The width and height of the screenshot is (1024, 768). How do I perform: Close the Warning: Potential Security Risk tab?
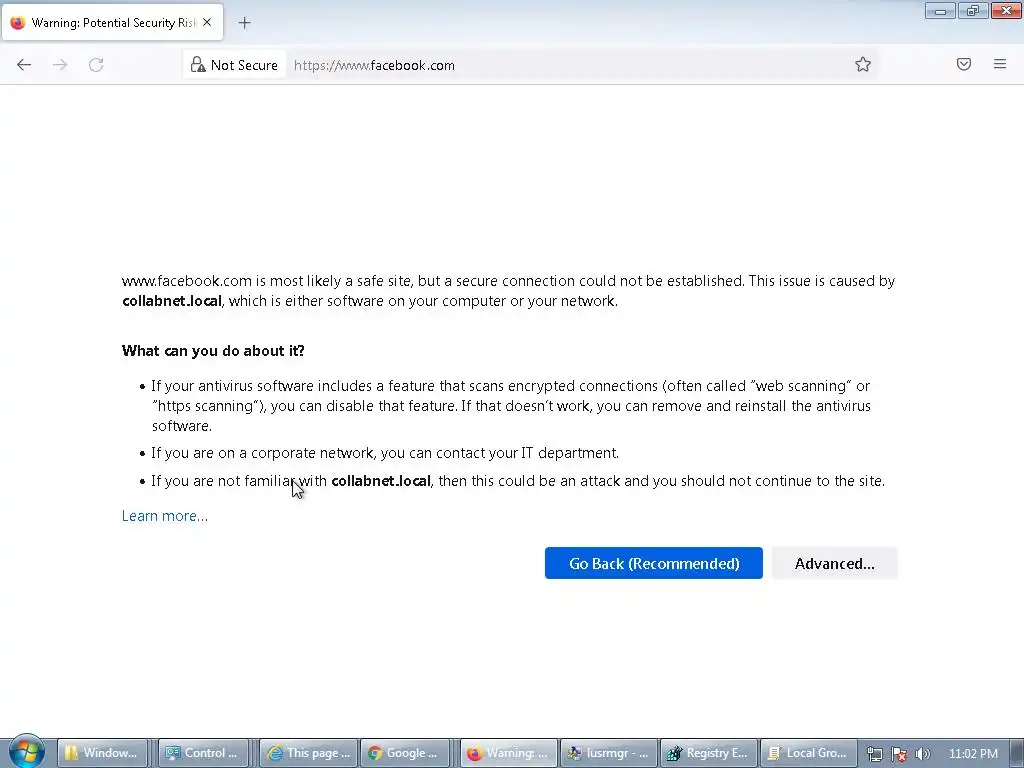[207, 22]
